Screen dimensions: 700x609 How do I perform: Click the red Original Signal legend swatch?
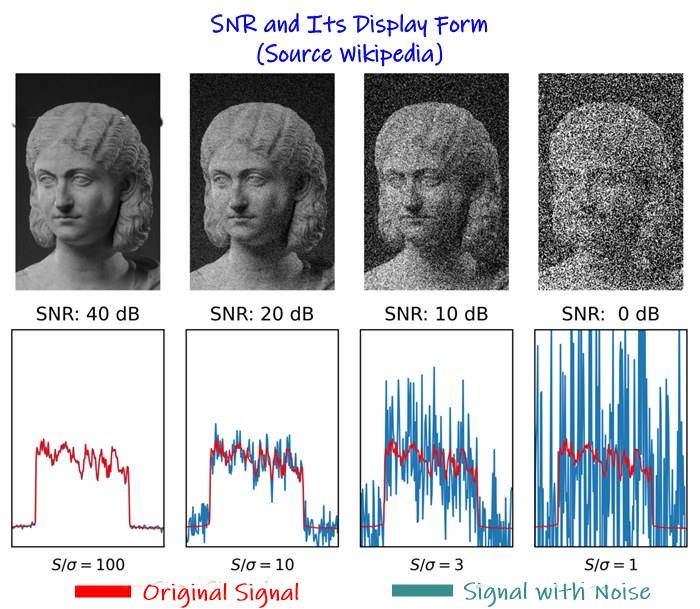pyautogui.click(x=103, y=592)
